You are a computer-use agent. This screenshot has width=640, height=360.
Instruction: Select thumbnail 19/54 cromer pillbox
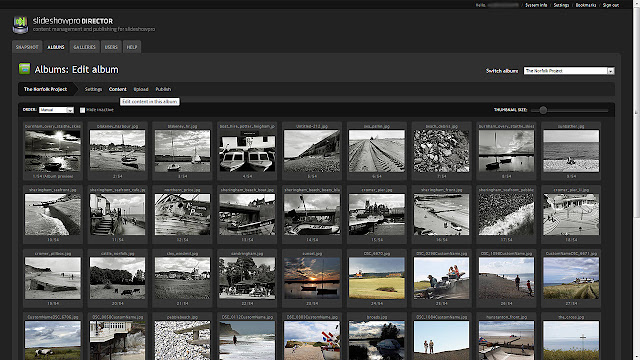click(x=53, y=278)
